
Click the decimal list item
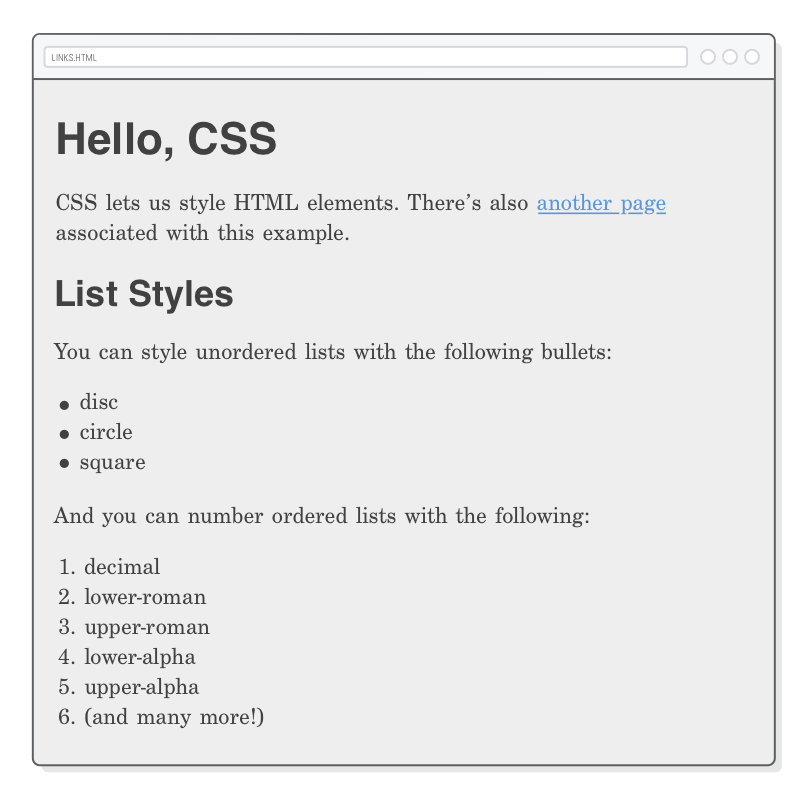(x=120, y=567)
